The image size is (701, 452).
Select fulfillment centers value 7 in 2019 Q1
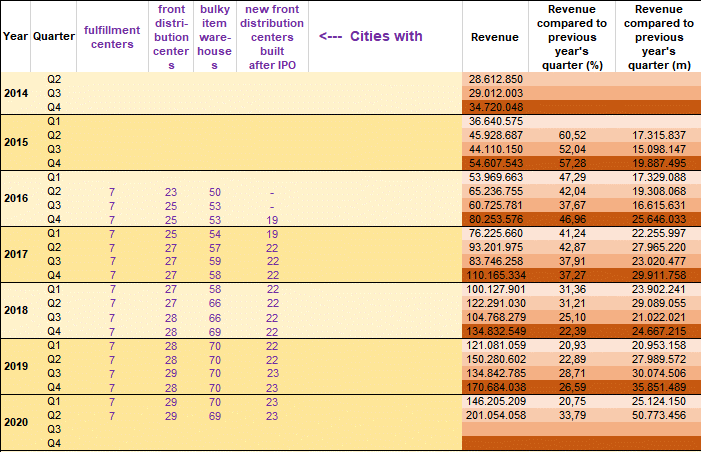tap(112, 346)
